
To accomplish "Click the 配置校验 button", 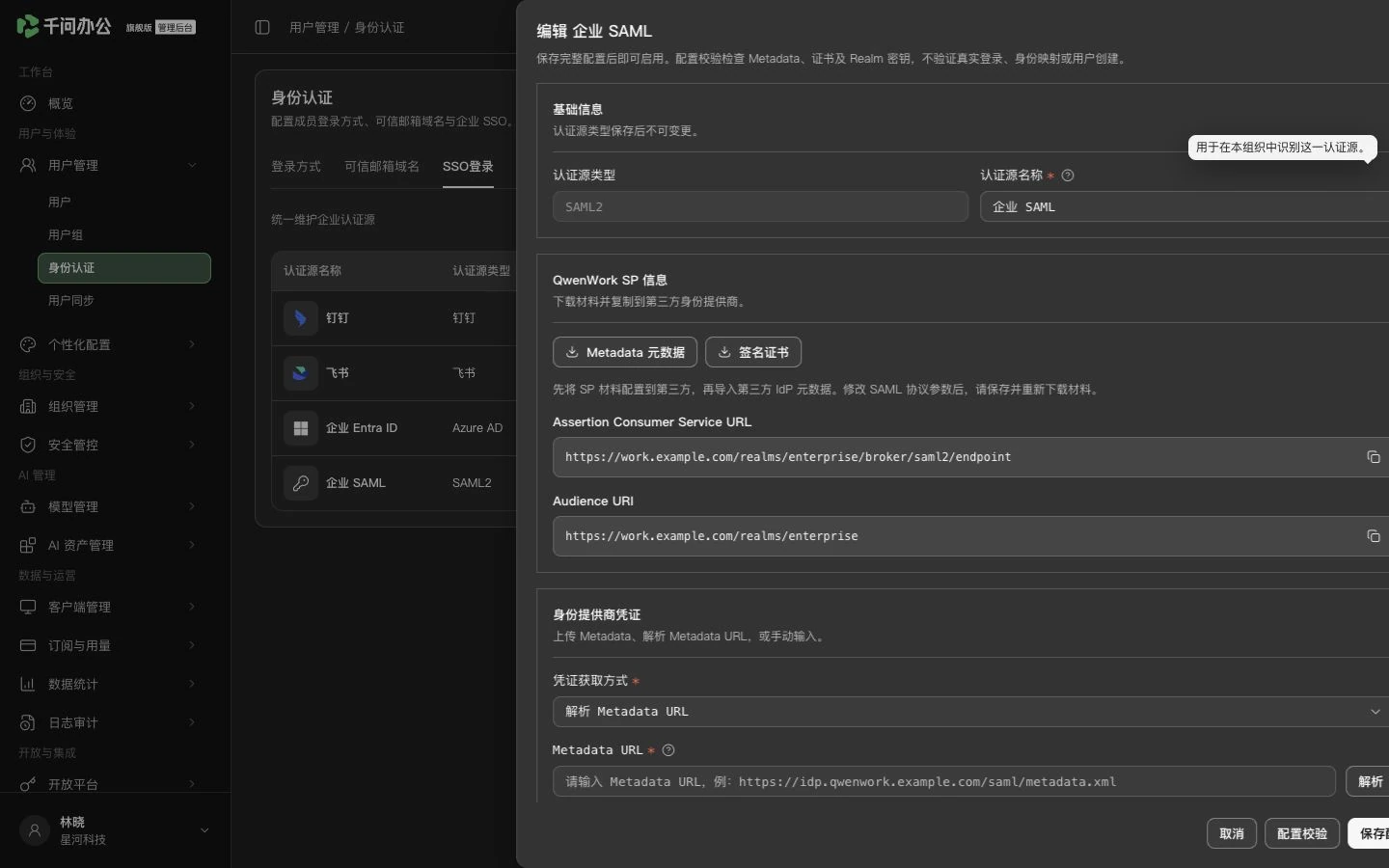I will [1302, 833].
